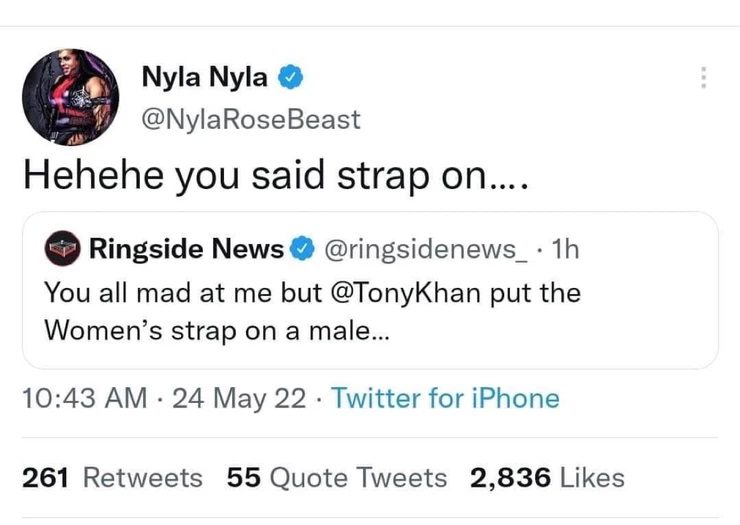
Task: Open the Ringside News account name
Action: pyautogui.click(x=186, y=248)
